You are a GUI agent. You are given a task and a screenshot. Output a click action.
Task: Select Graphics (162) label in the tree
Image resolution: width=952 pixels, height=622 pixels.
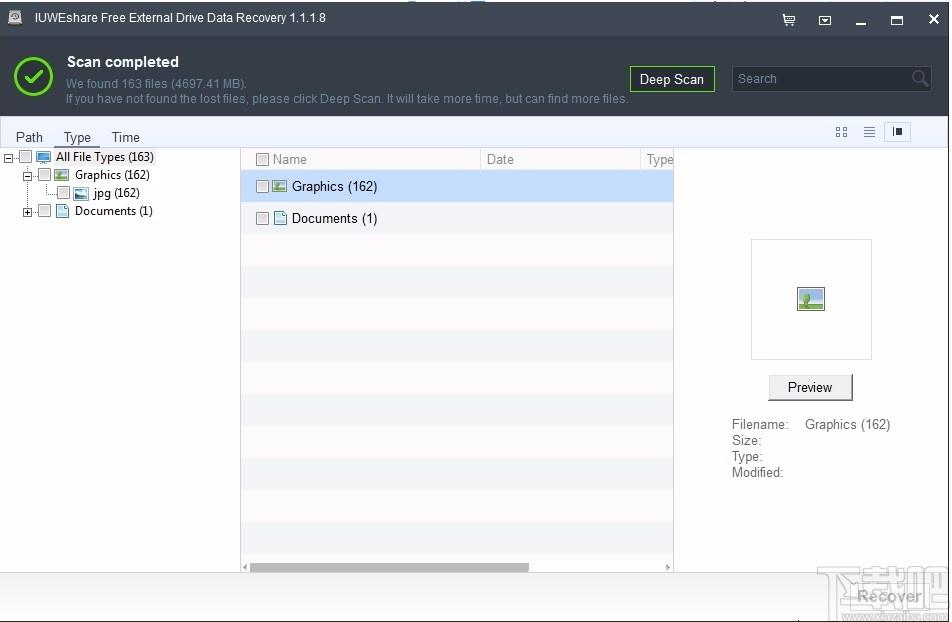[x=112, y=175]
